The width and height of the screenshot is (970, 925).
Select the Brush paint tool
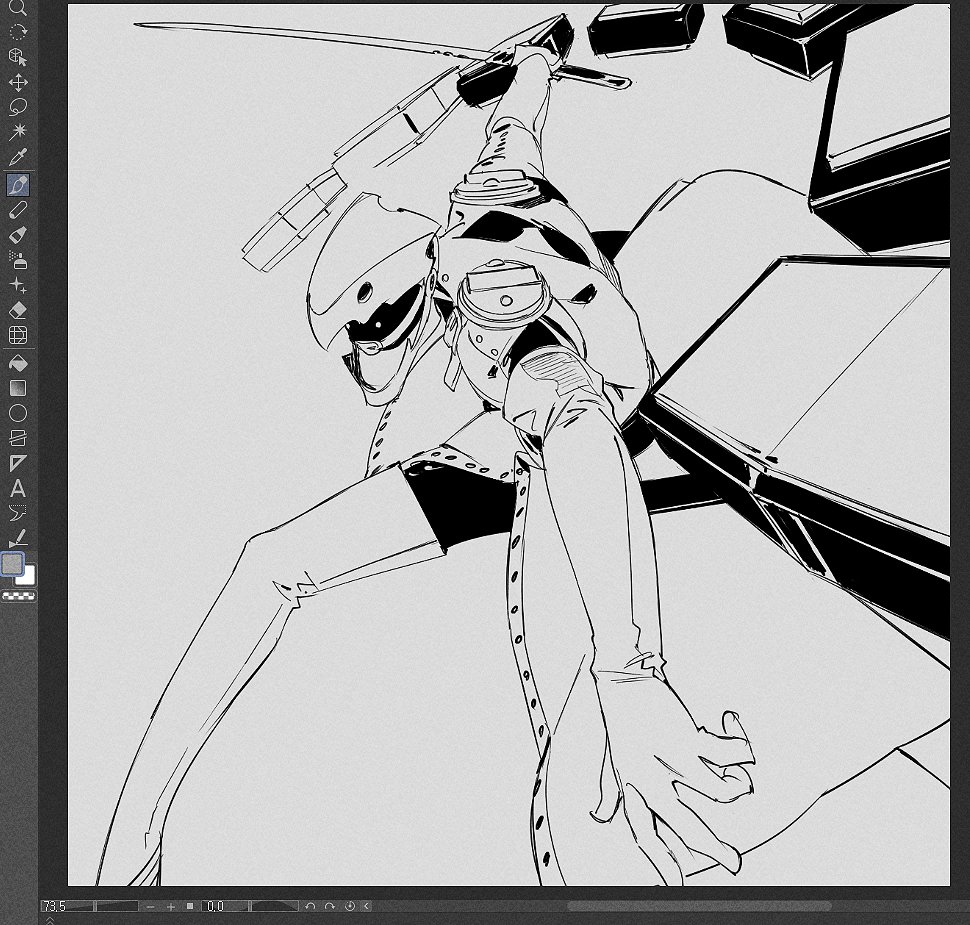tap(18, 235)
